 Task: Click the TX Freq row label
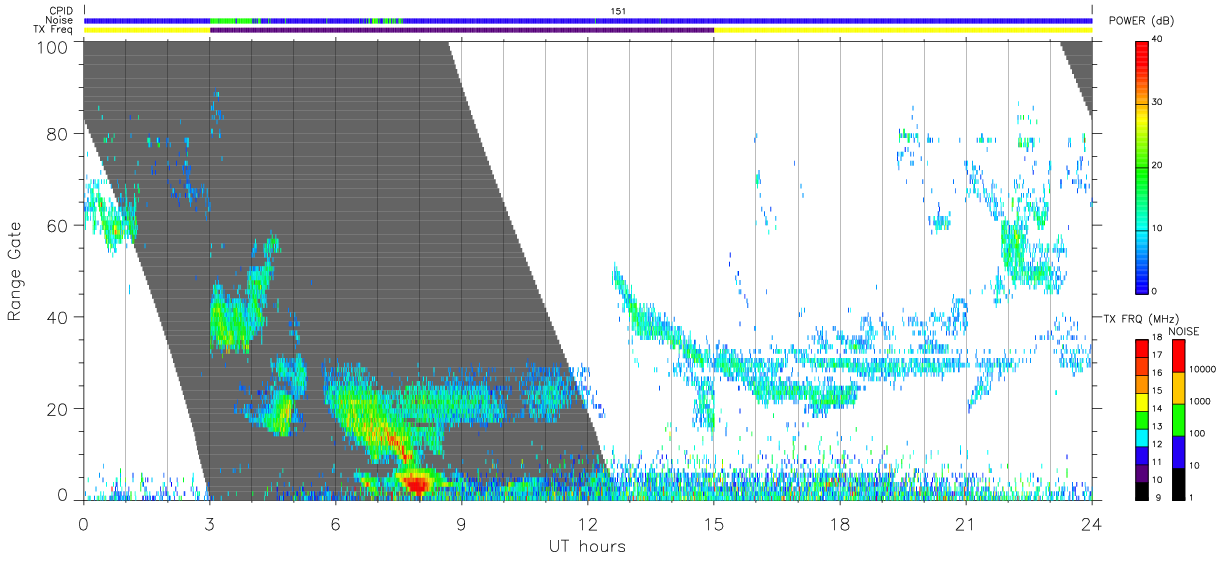54,30
